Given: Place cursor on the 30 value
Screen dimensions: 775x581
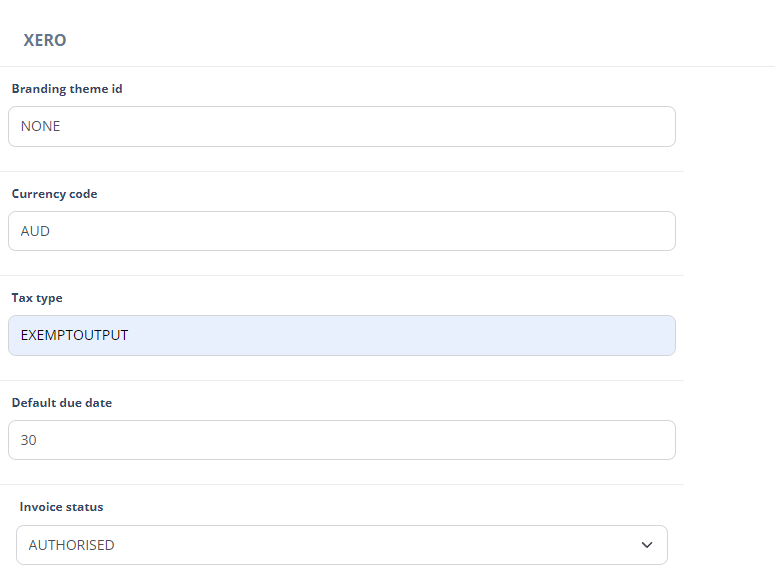Looking at the screenshot, I should point(29,440).
